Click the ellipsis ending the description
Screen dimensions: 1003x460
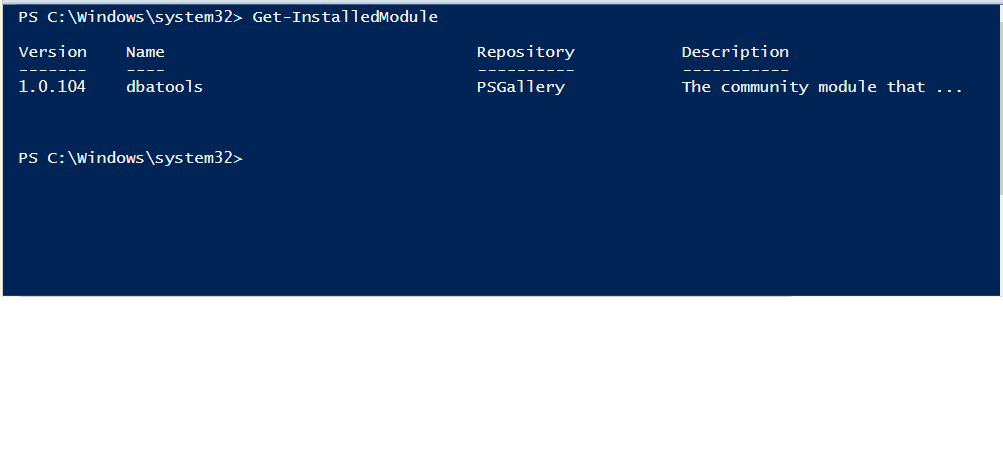pos(949,87)
